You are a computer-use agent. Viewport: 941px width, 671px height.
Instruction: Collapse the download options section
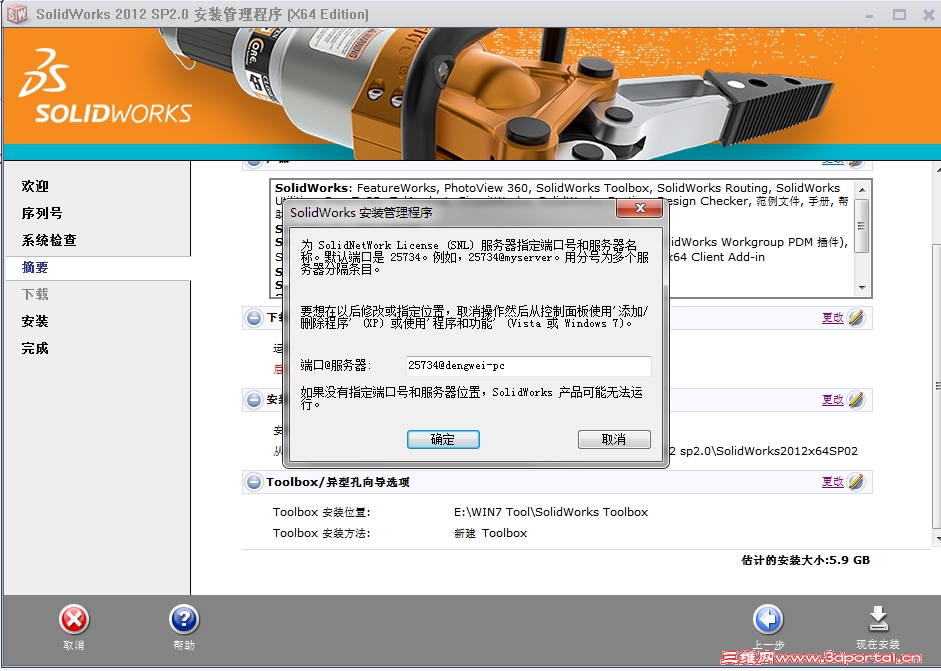pos(254,318)
